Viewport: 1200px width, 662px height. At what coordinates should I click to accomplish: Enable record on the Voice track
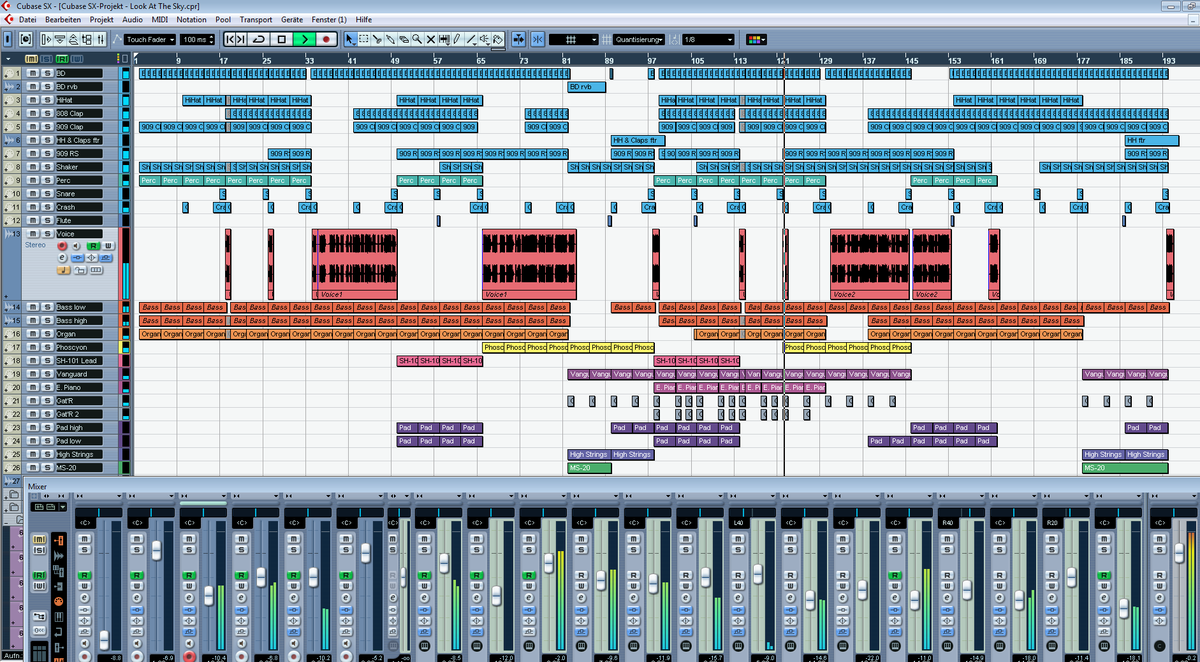62,245
